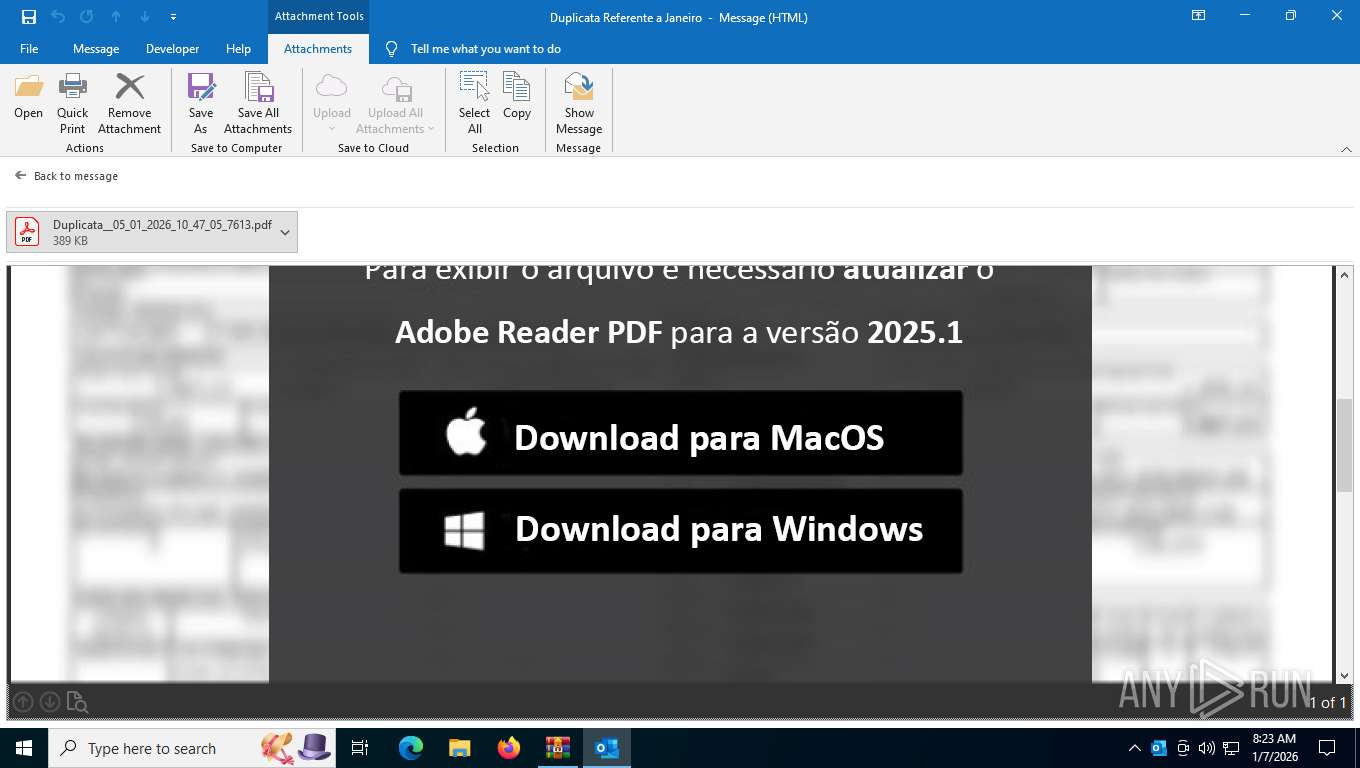Click Save All Attachments
1360x768 pixels.
258,103
